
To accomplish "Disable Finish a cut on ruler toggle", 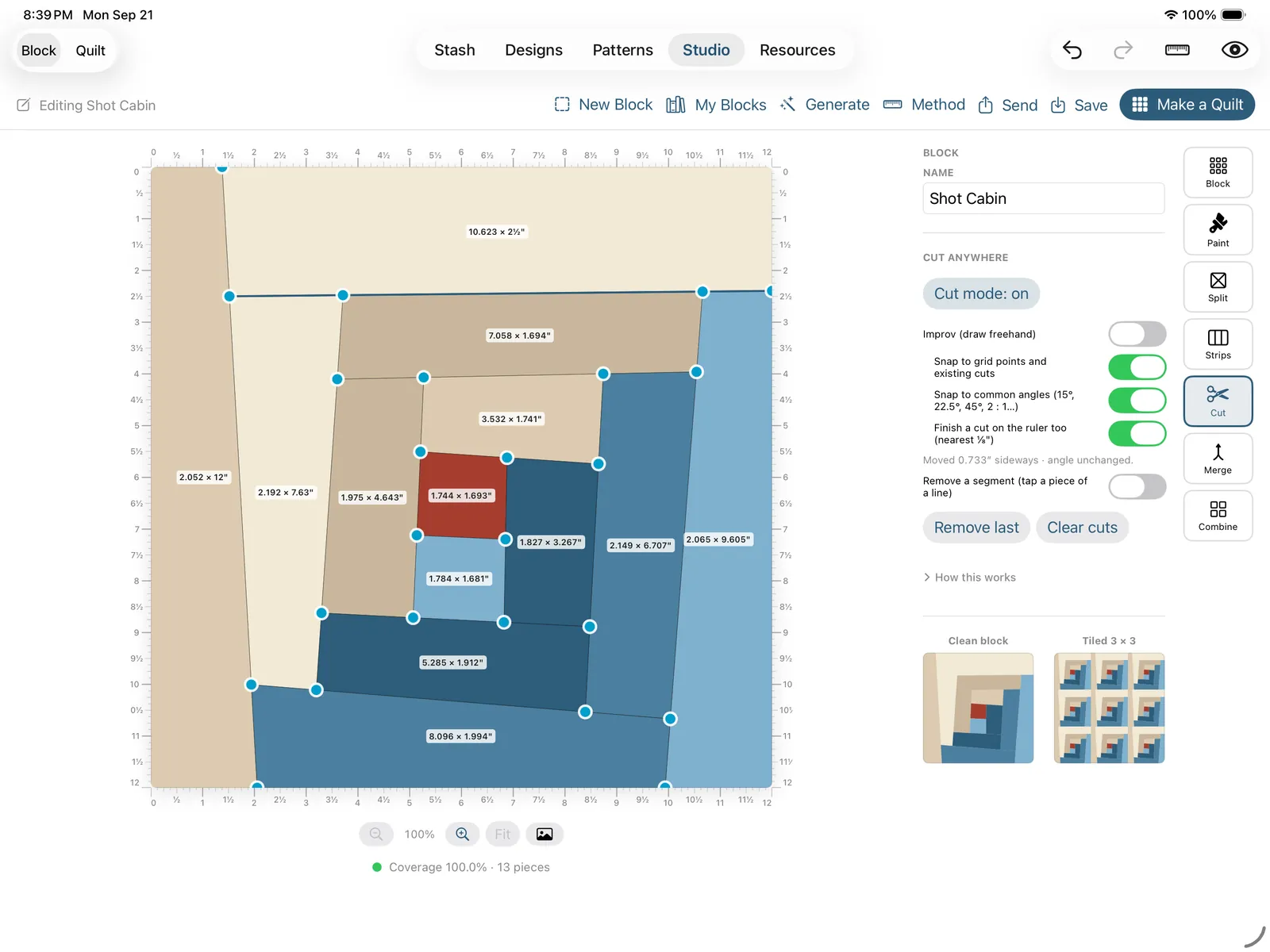I will click(1137, 433).
